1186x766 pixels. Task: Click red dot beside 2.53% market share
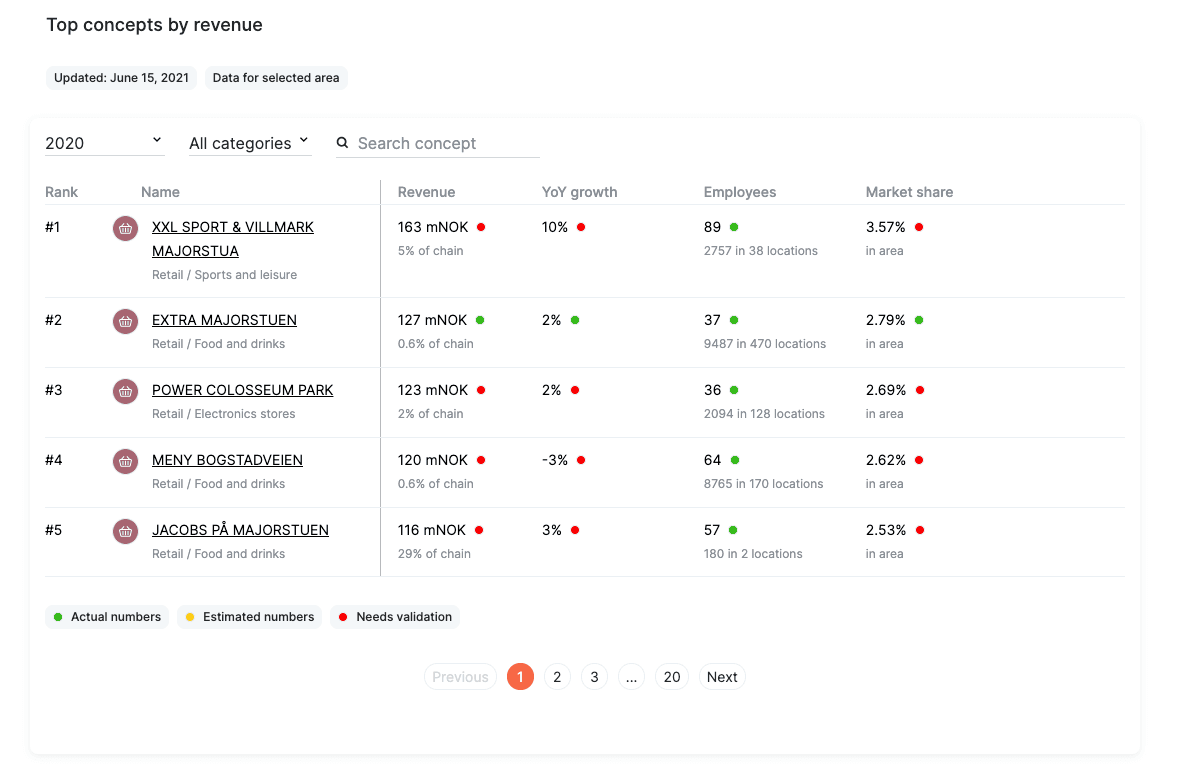coord(920,530)
